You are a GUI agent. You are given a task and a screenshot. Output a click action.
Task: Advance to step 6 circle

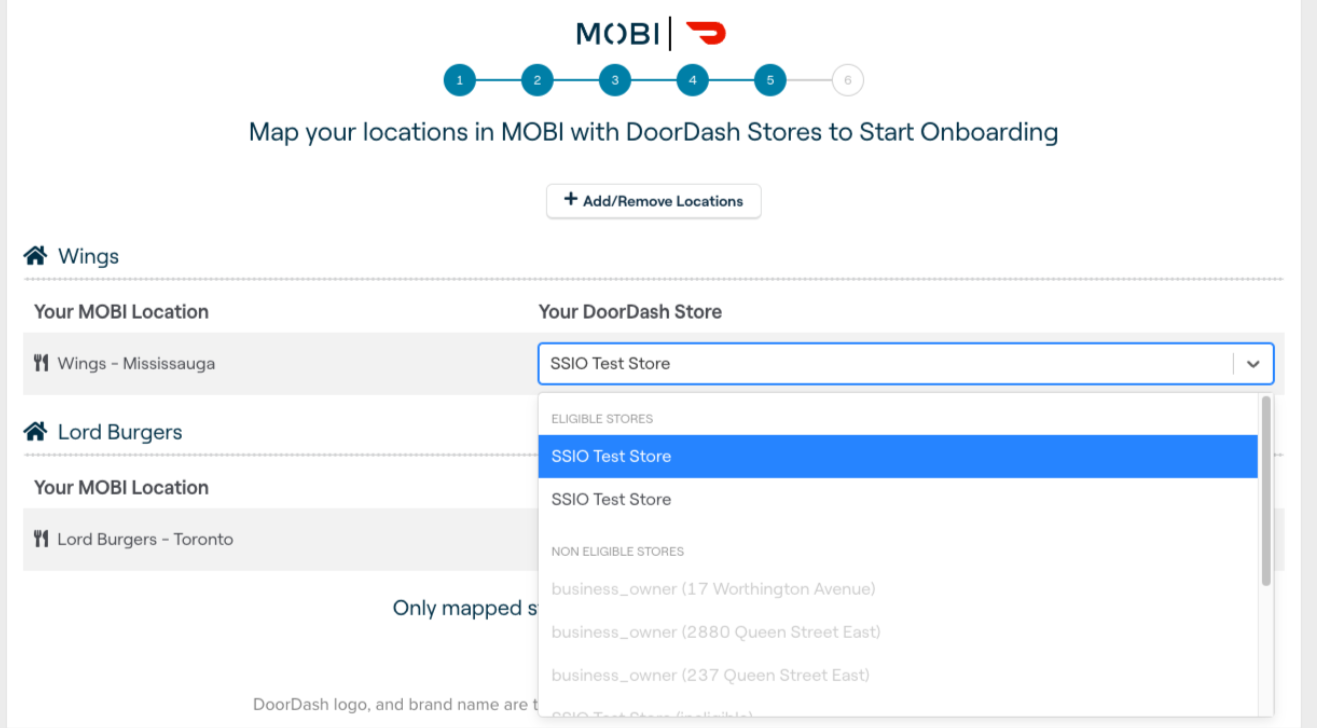tap(847, 81)
